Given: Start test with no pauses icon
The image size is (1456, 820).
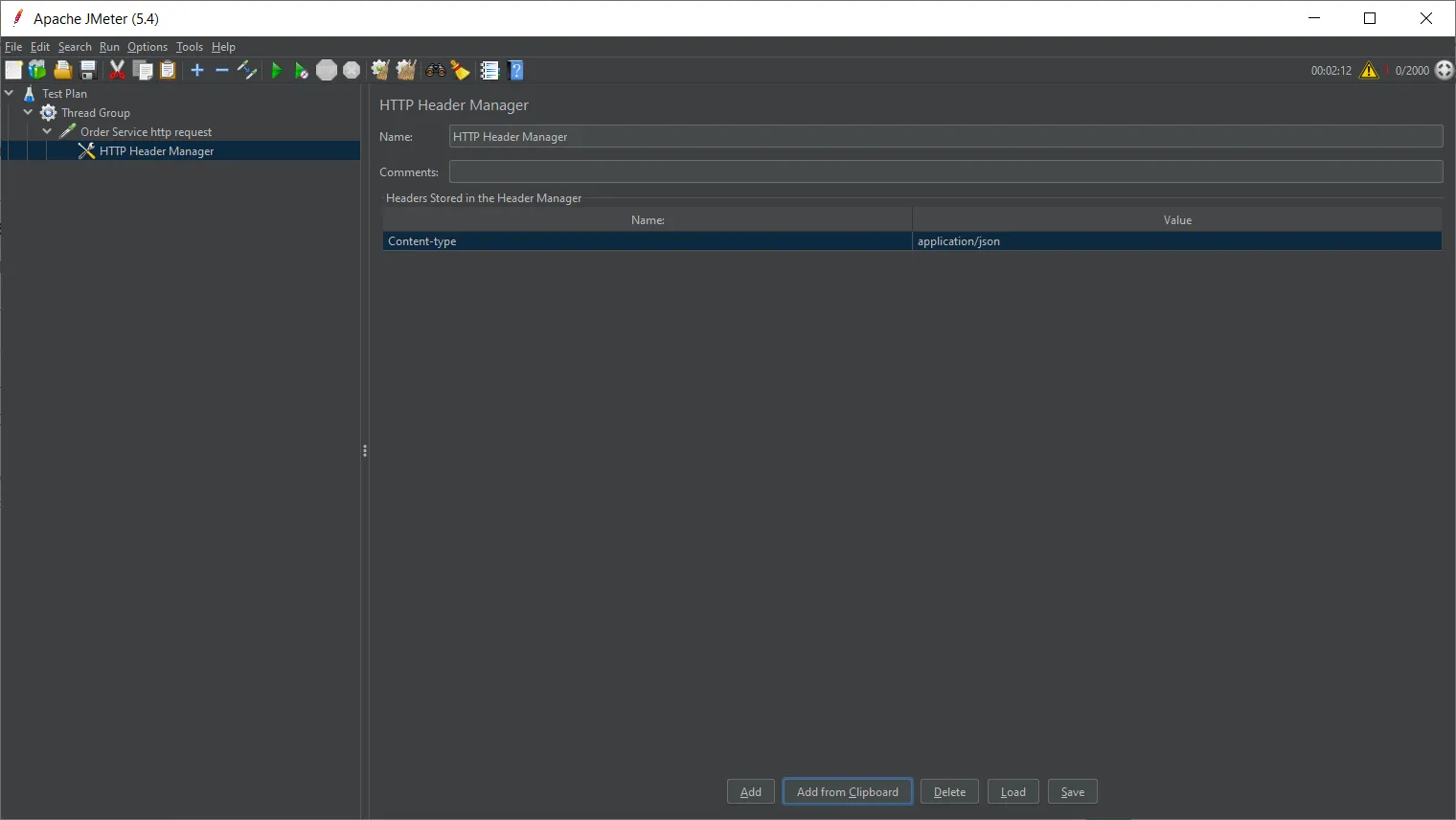Looking at the screenshot, I should pos(301,70).
